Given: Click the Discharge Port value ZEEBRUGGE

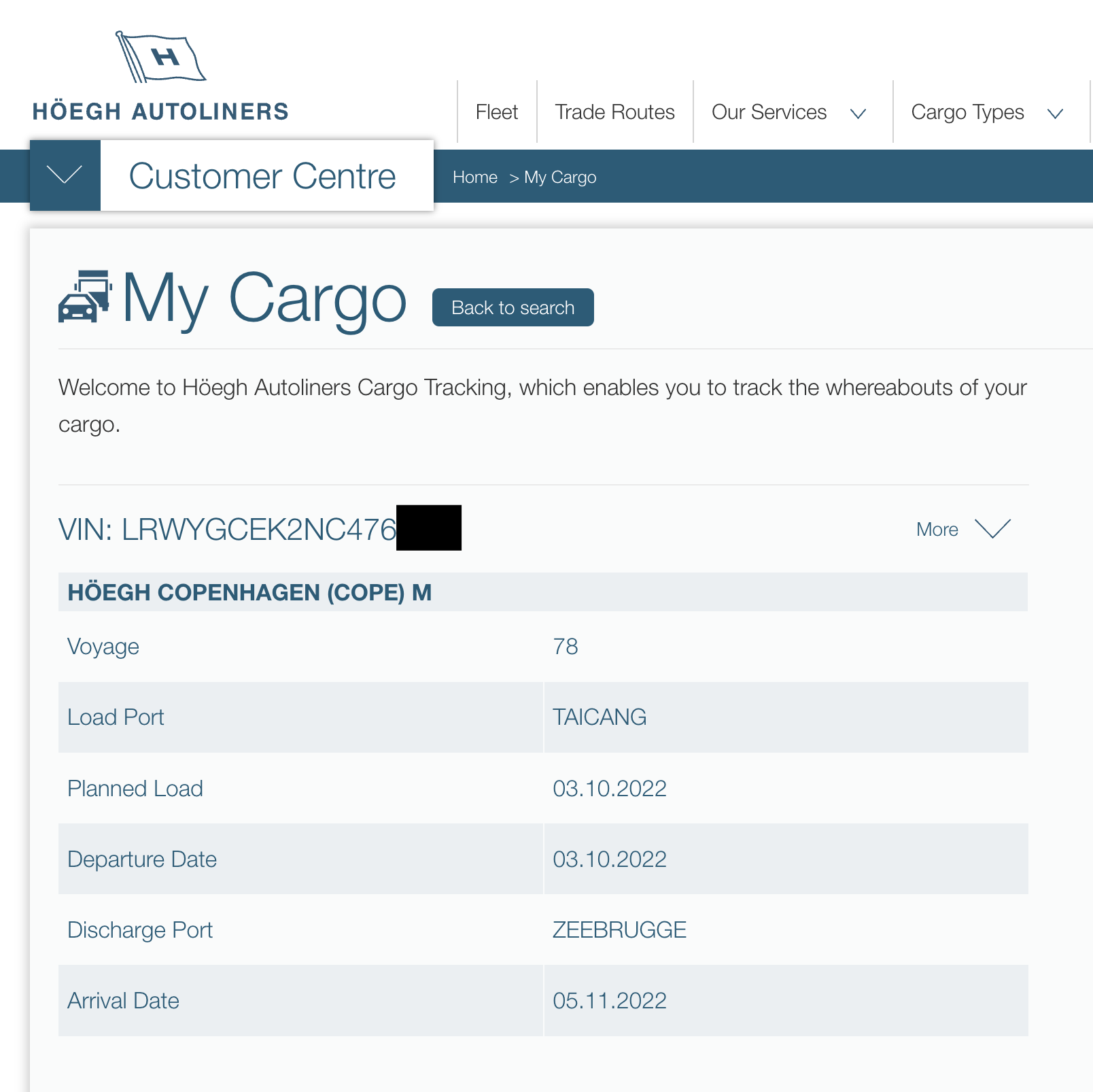Looking at the screenshot, I should 619,929.
